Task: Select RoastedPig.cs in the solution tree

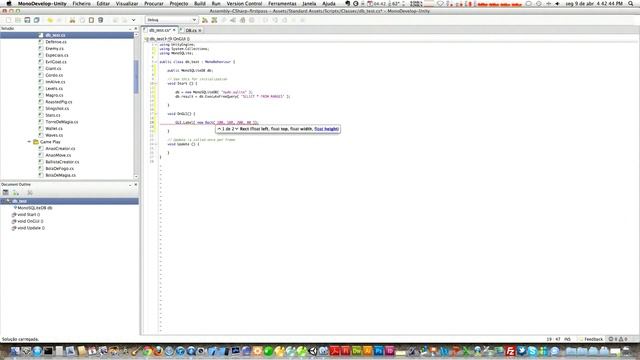Action: pyautogui.click(x=59, y=102)
